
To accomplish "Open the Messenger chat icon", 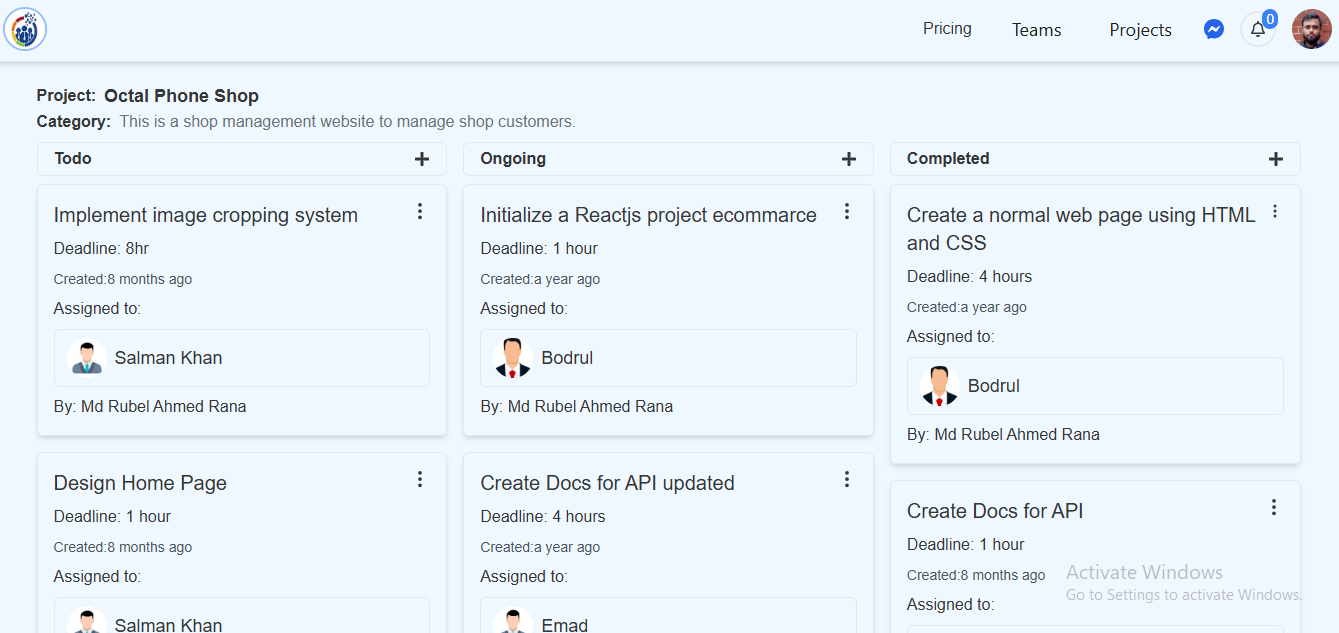I will (1214, 30).
